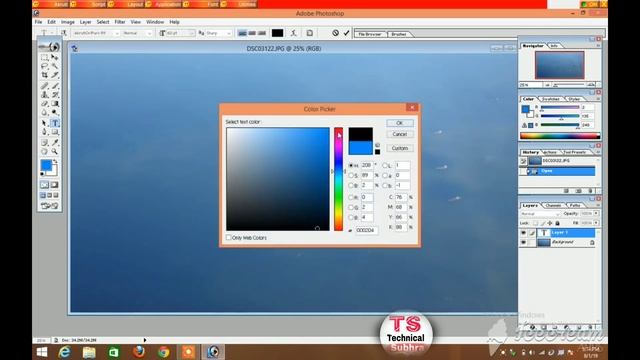The image size is (640, 360).
Task: Select the R red radio button
Action: coord(351,197)
